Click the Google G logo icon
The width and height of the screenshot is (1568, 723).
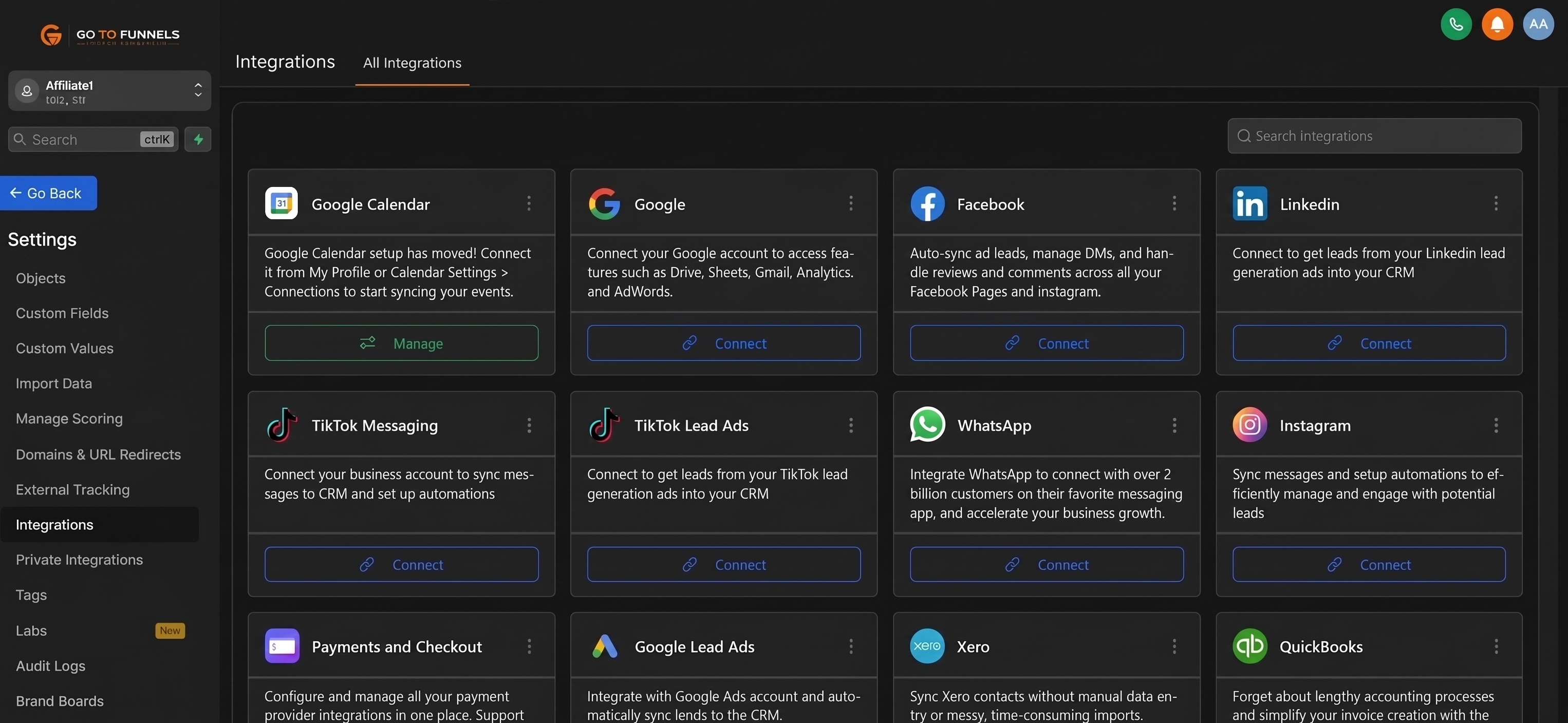tap(604, 203)
